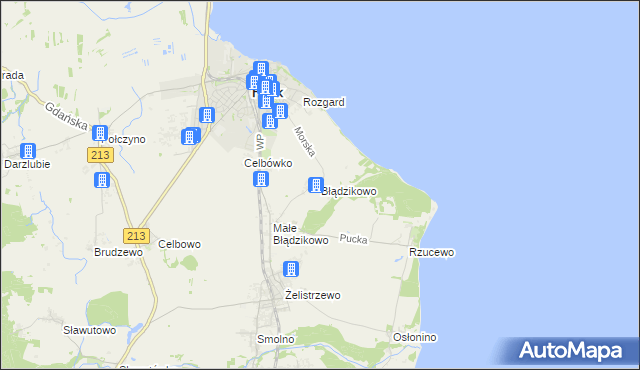640x370 pixels.
Task: Select building marker directly below Celbówko
Action: click(x=261, y=179)
